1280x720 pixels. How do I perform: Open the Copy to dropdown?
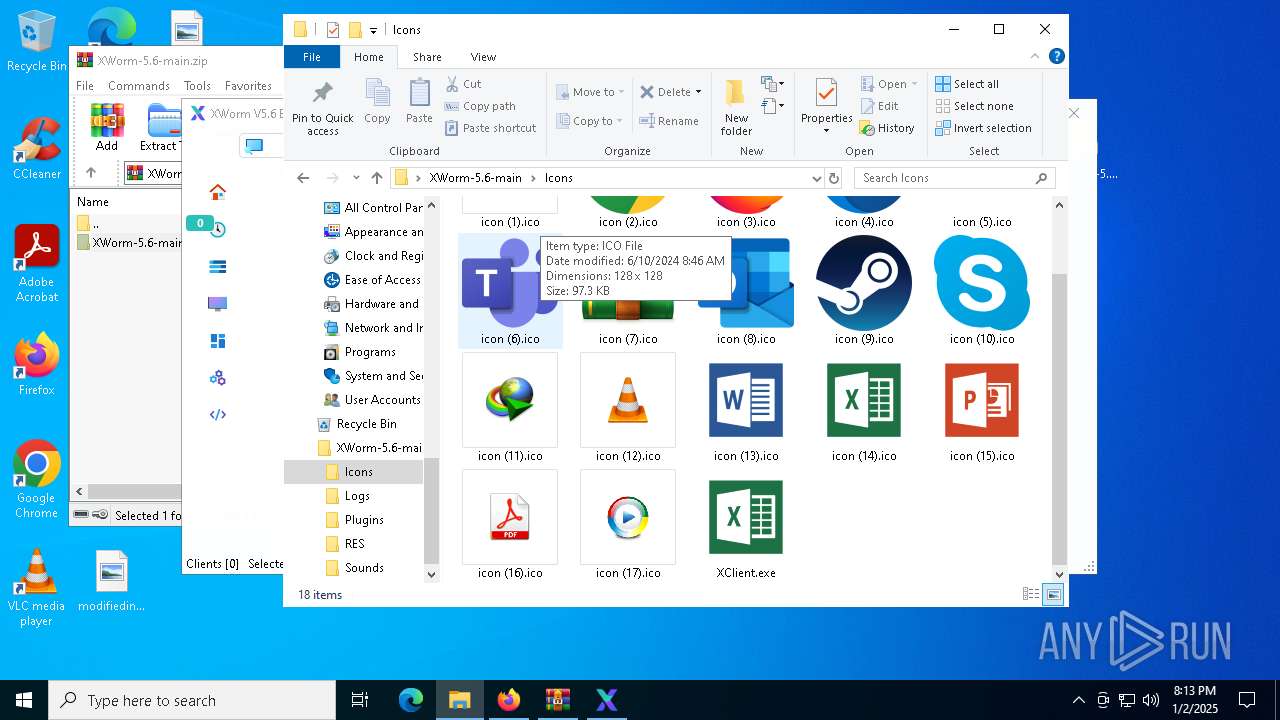click(590, 121)
